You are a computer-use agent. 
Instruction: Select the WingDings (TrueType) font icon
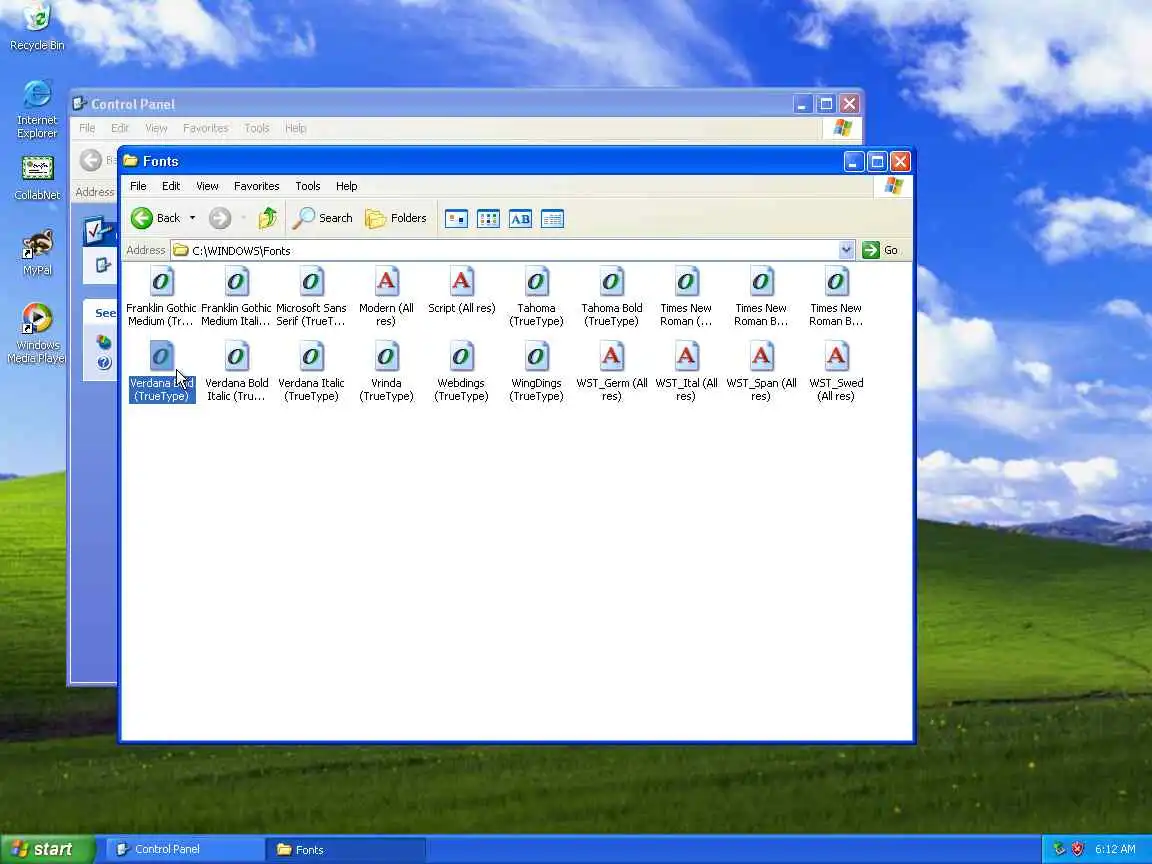536,357
